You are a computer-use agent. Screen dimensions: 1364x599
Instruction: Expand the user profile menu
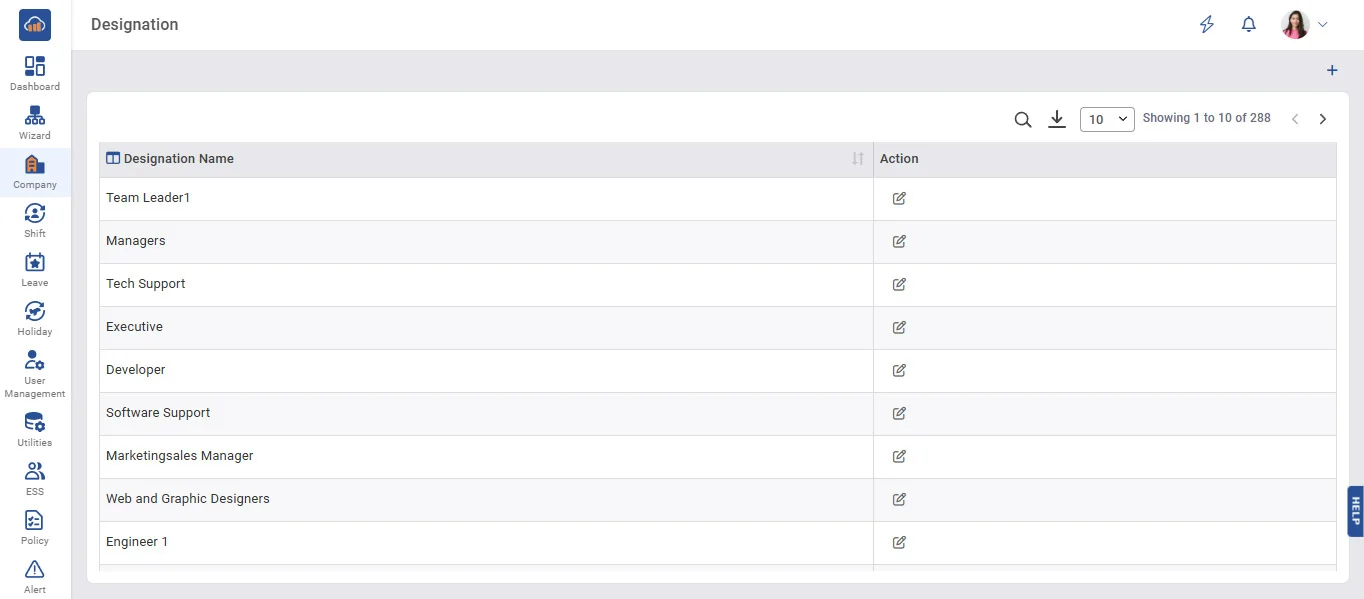(1305, 25)
